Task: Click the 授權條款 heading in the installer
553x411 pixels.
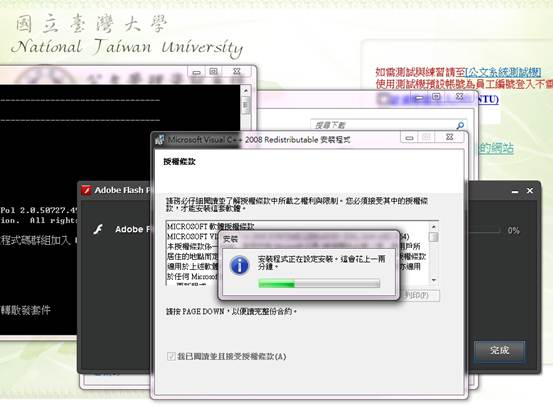Action: [x=179, y=162]
